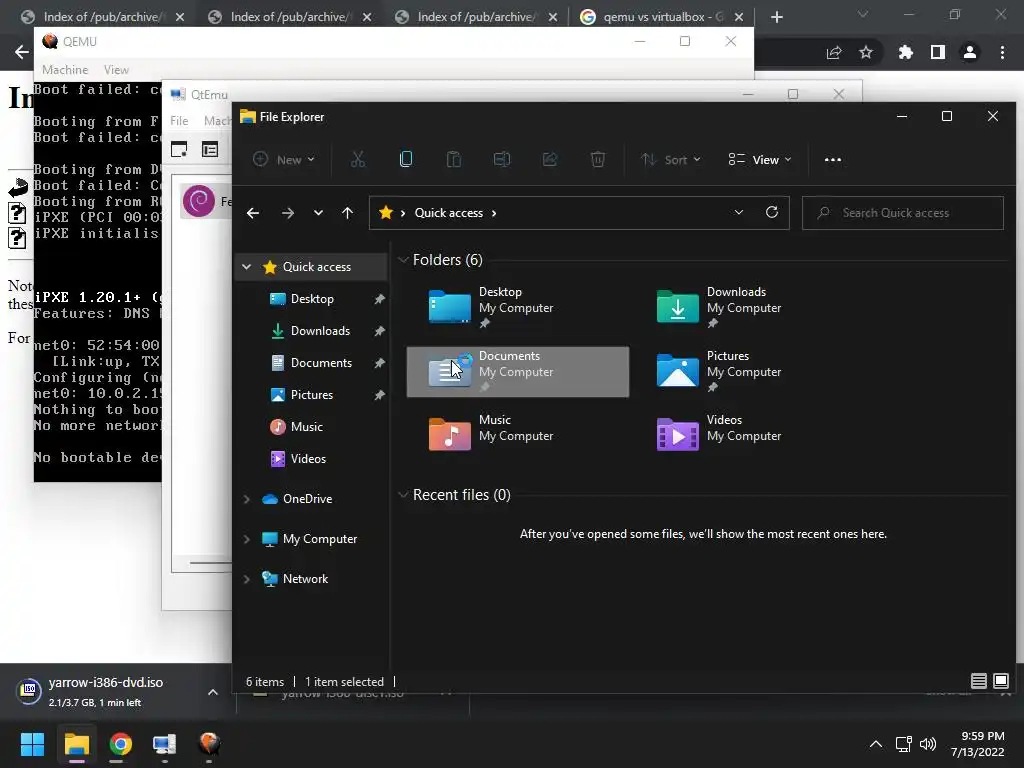Open the Machine menu in QEMU
Screen dimensions: 1024x768
(65, 69)
